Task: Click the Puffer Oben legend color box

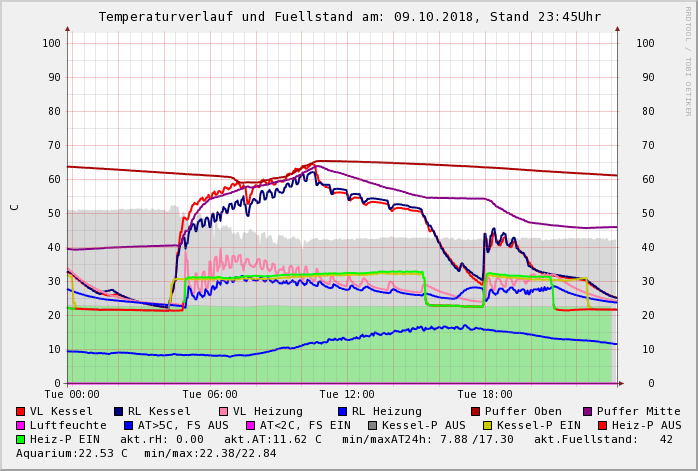Action: click(x=476, y=412)
